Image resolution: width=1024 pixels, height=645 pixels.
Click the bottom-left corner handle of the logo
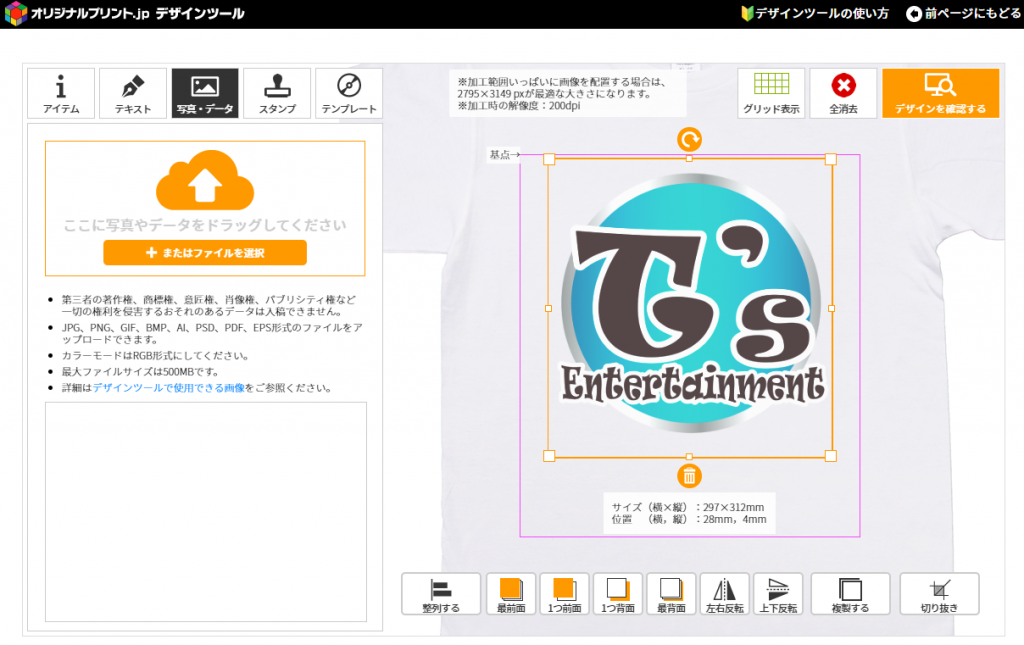click(549, 456)
